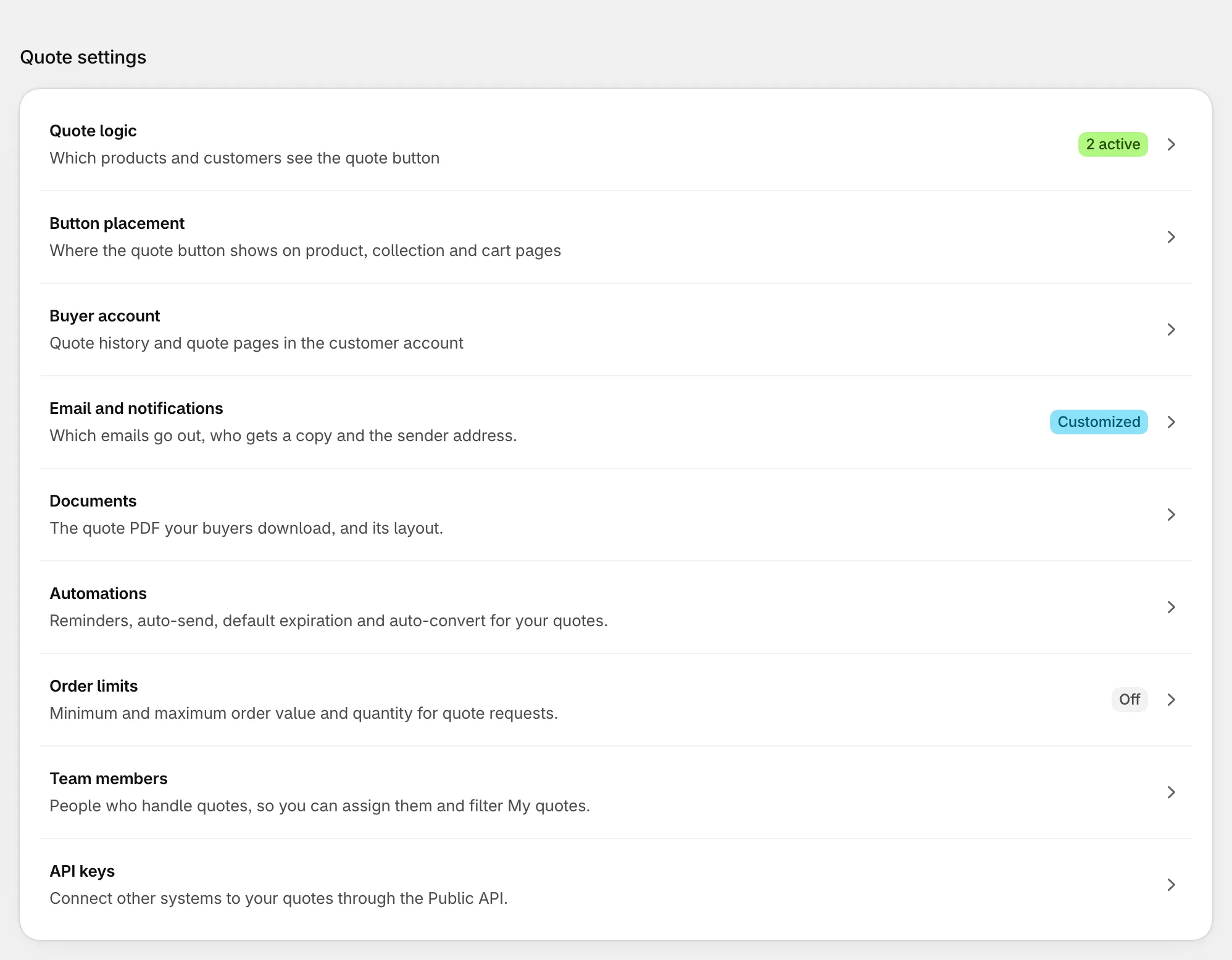
Task: Select the Automations title
Action: point(98,594)
